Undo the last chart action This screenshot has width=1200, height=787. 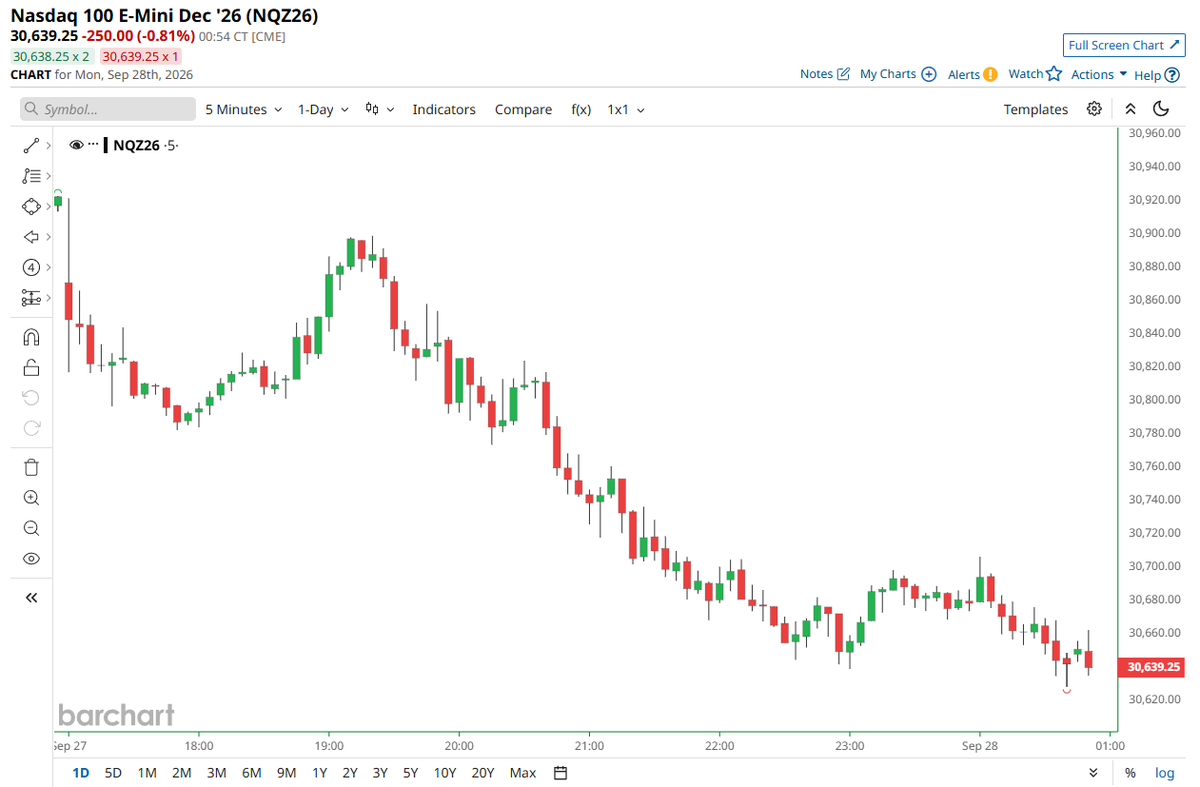point(31,398)
